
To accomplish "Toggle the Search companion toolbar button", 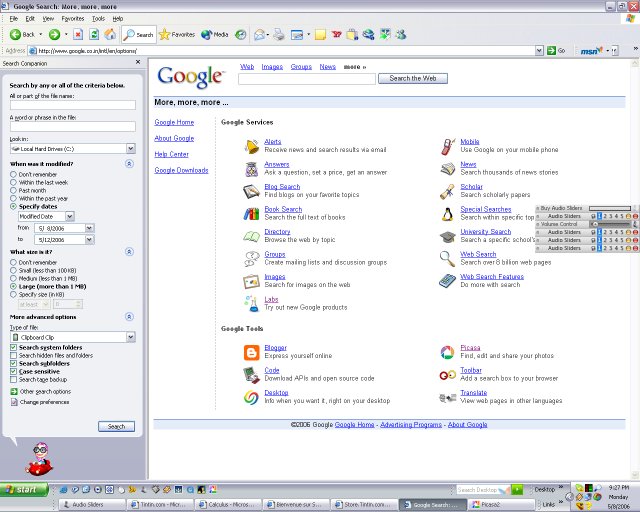I will point(138,35).
